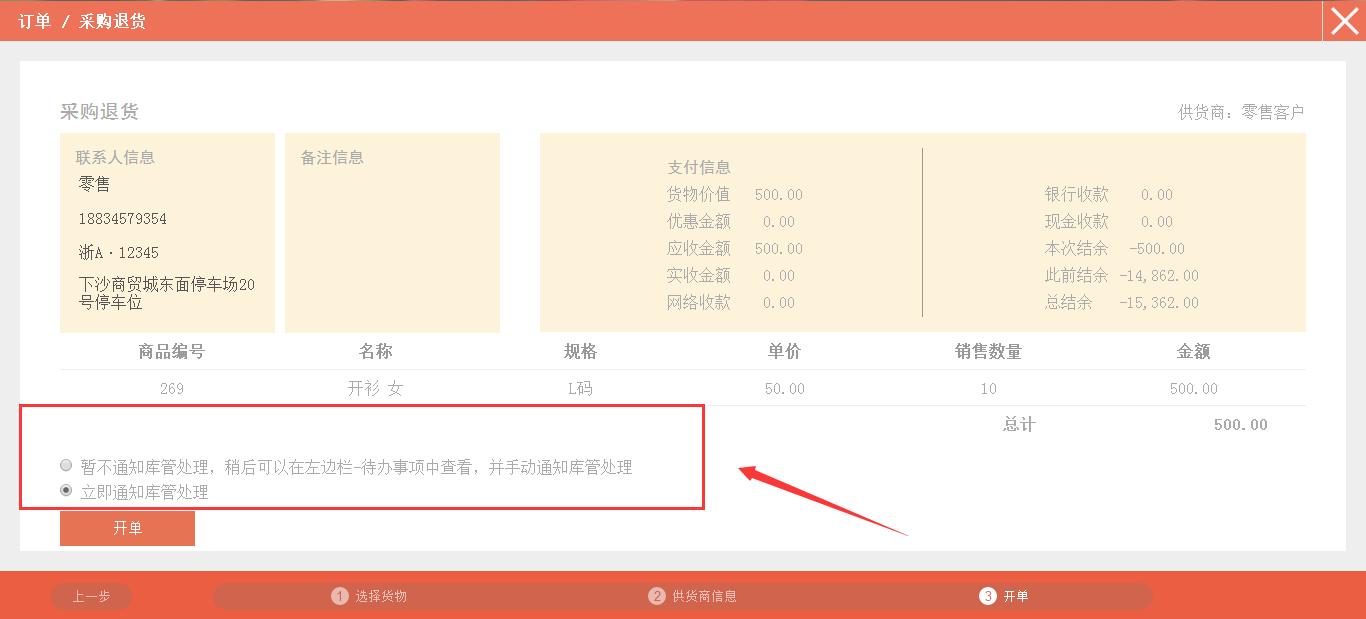
Task: Jump to 供货商信息 step
Action: pyautogui.click(x=703, y=597)
